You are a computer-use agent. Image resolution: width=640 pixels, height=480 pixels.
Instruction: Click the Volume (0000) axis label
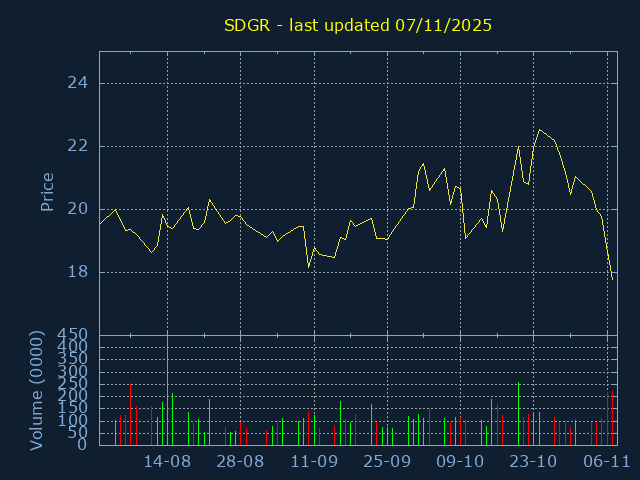(x=37, y=392)
